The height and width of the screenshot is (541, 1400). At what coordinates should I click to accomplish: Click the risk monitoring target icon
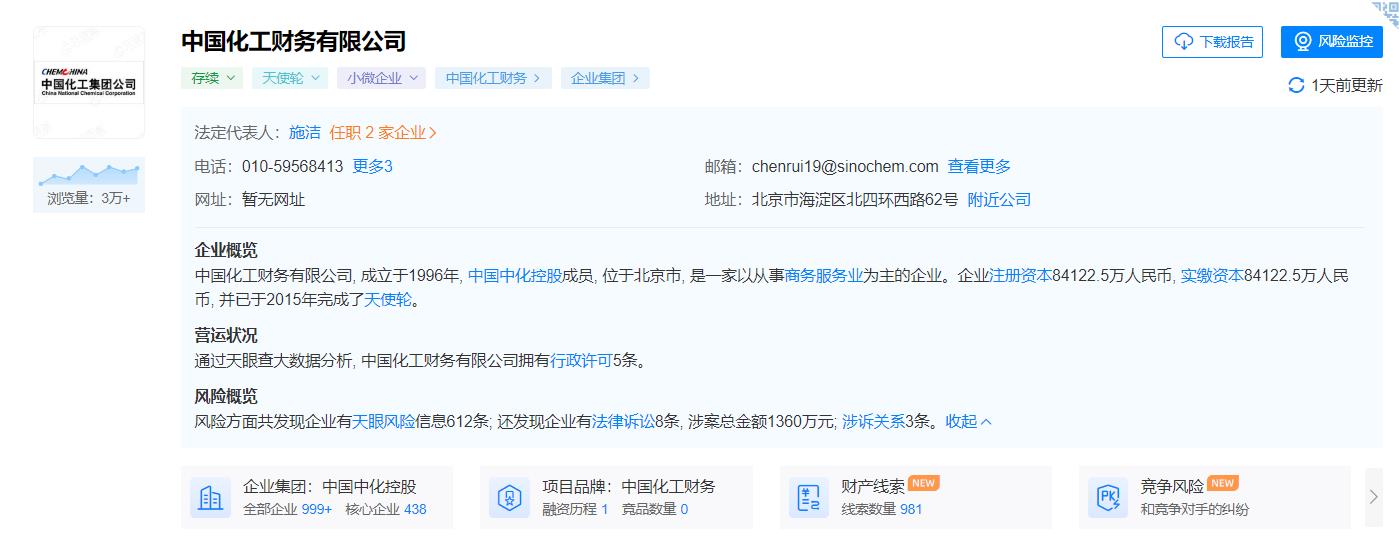point(1303,42)
